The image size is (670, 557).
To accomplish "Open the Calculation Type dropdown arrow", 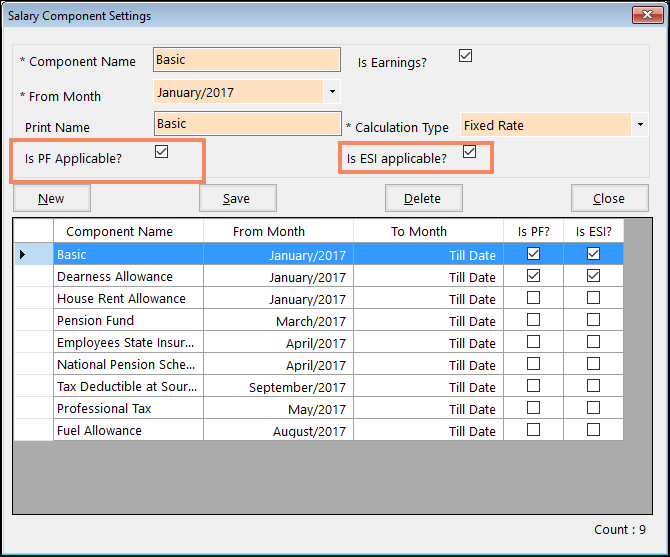I will [640, 125].
